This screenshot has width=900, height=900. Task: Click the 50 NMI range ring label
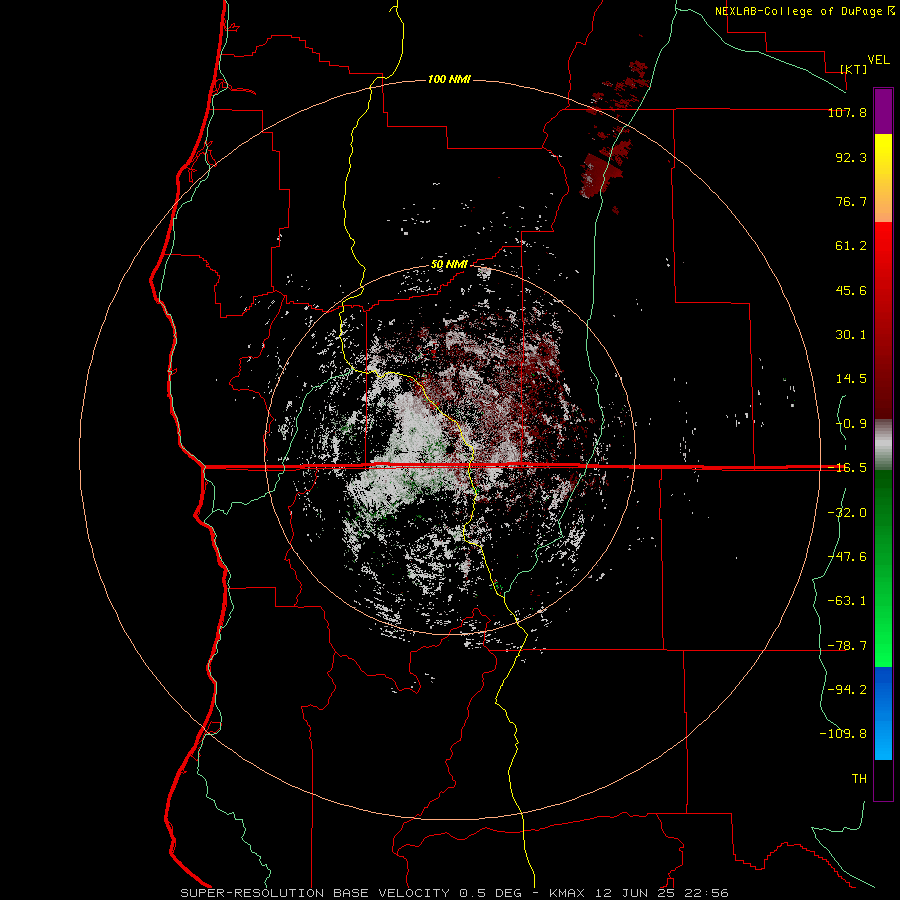pyautogui.click(x=449, y=265)
